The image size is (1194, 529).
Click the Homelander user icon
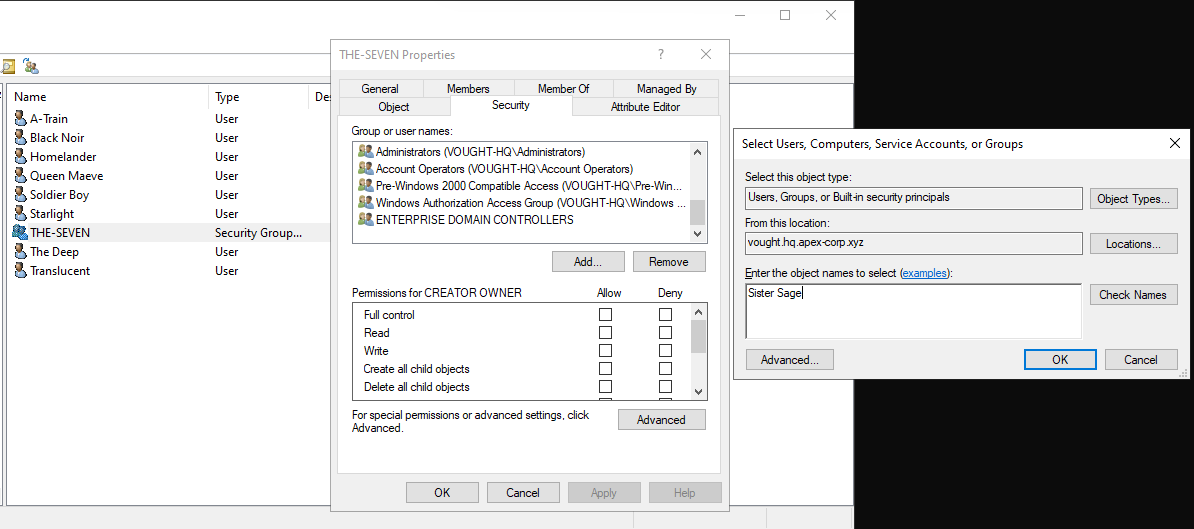[x=21, y=157]
